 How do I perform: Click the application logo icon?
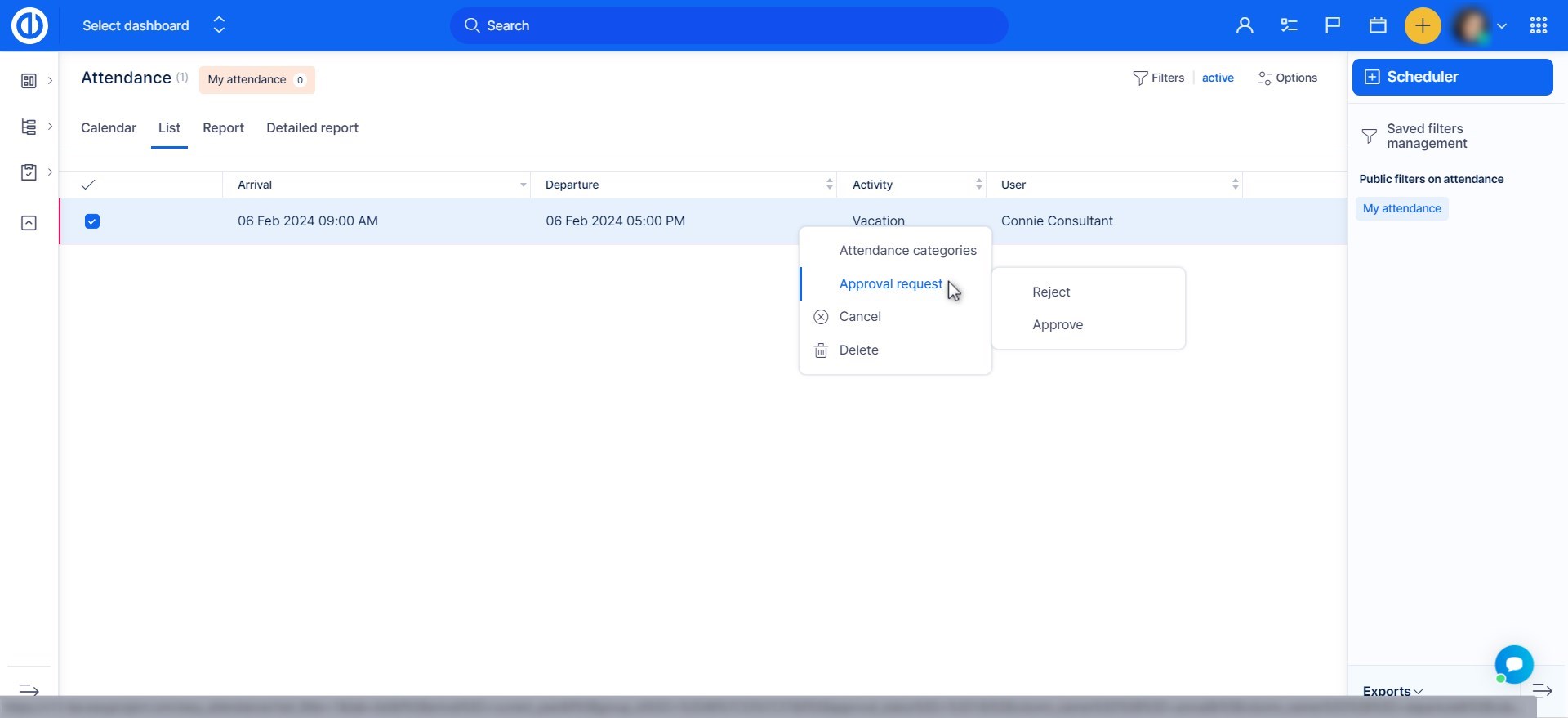tap(29, 26)
